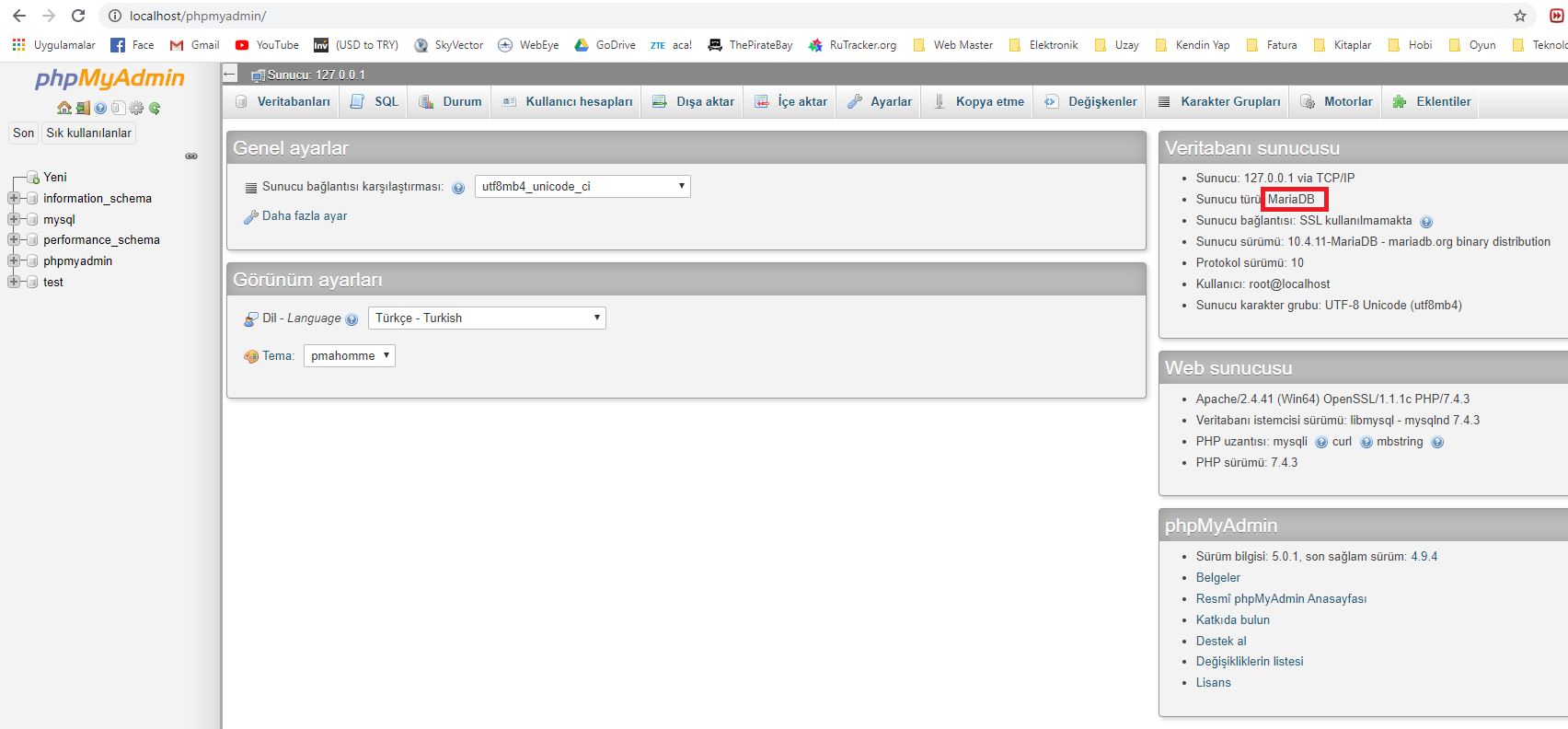Open the Değişikliklerin listesi link
Viewport: 1568px width, 729px height.
(1250, 662)
